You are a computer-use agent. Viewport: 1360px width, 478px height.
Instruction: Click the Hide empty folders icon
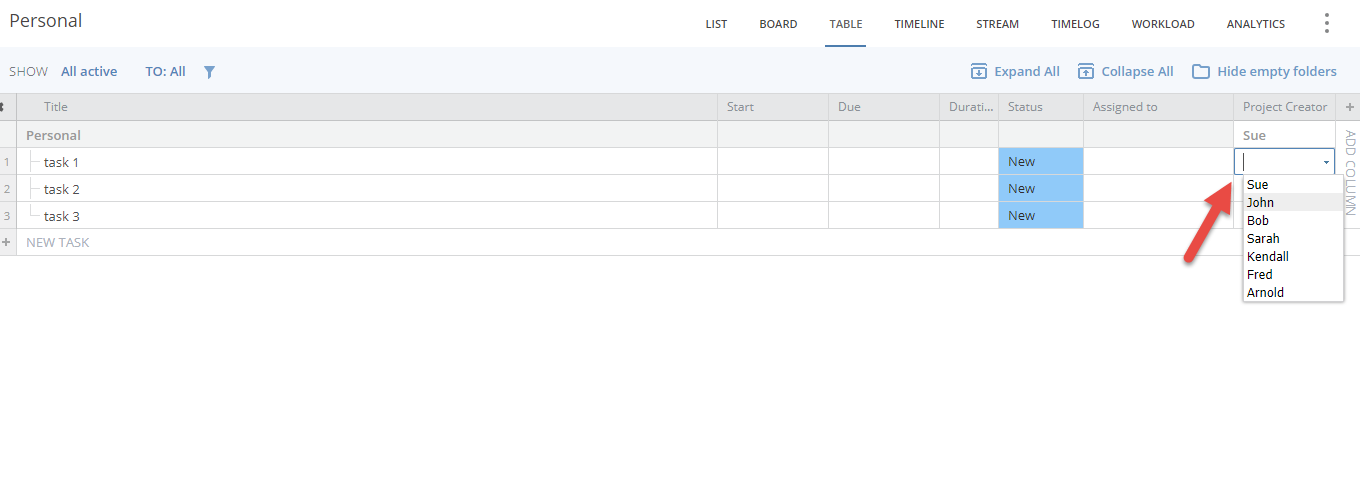[1200, 72]
